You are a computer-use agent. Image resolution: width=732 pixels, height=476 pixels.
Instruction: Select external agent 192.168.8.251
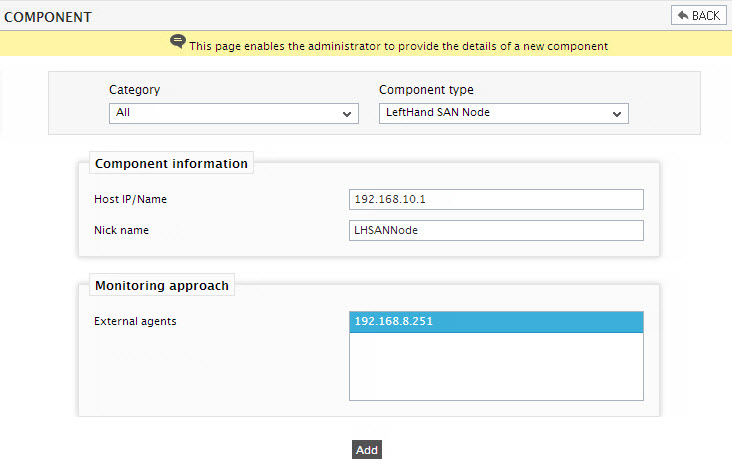click(x=496, y=322)
